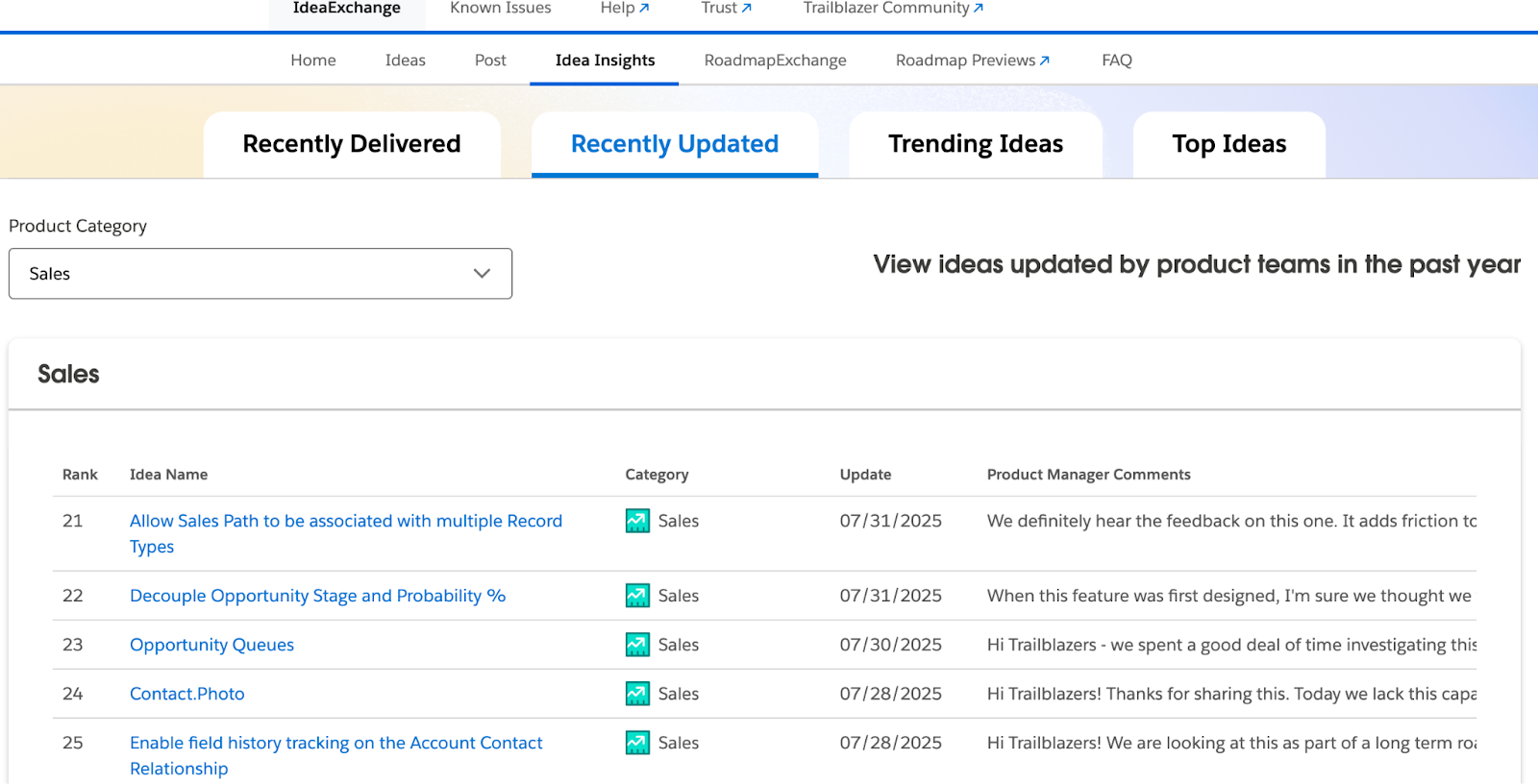Click the Category column header
The width and height of the screenshot is (1538, 784).
coord(657,475)
